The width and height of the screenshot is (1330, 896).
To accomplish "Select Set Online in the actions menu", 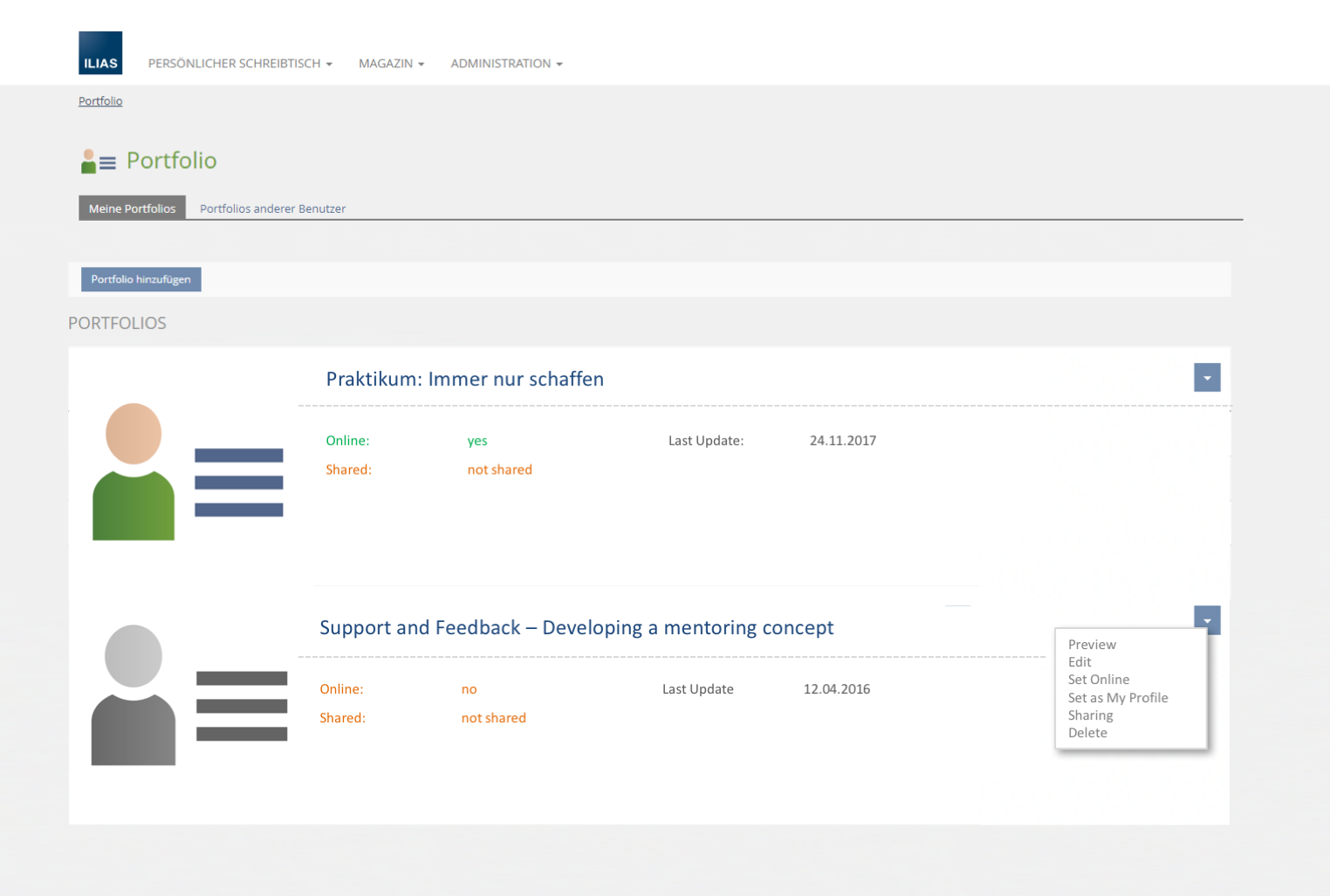I will coord(1098,680).
